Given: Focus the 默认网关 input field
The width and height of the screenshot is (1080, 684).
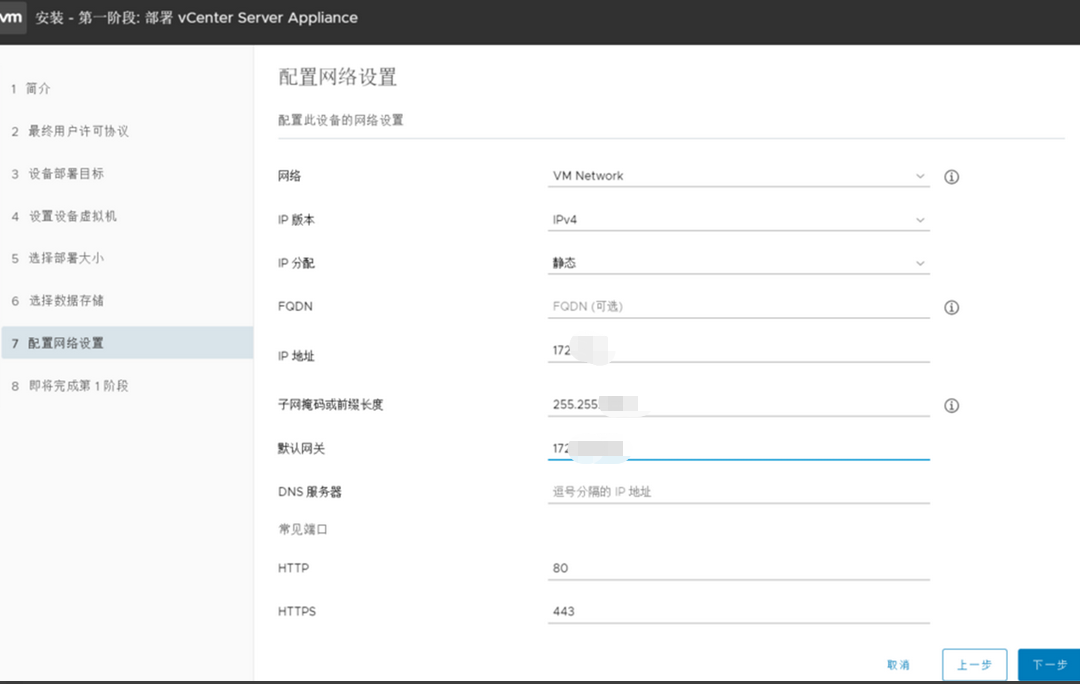Looking at the screenshot, I should pyautogui.click(x=738, y=448).
